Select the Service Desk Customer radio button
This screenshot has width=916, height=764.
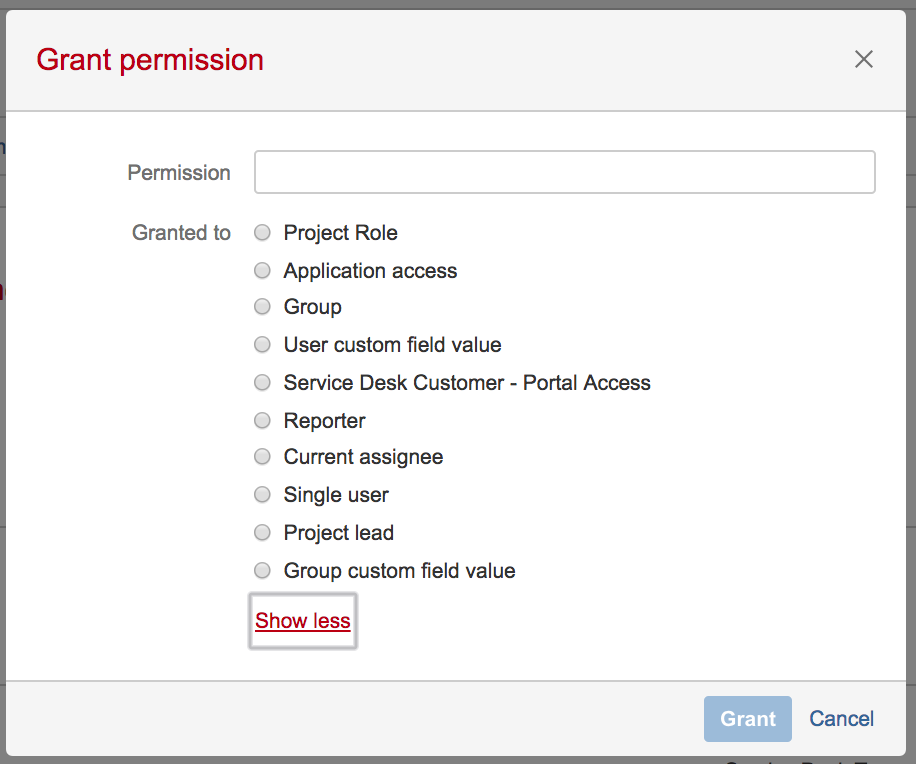[x=262, y=383]
